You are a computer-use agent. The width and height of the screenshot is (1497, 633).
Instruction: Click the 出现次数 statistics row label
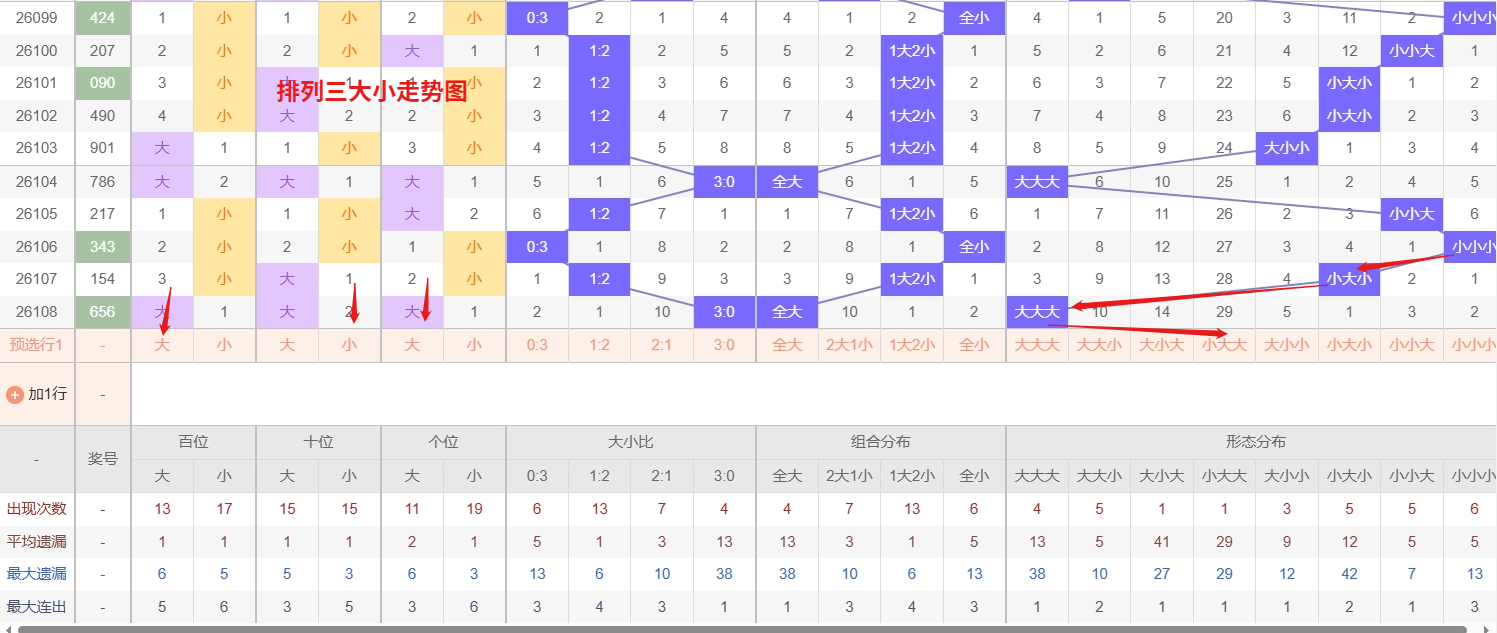(36, 509)
